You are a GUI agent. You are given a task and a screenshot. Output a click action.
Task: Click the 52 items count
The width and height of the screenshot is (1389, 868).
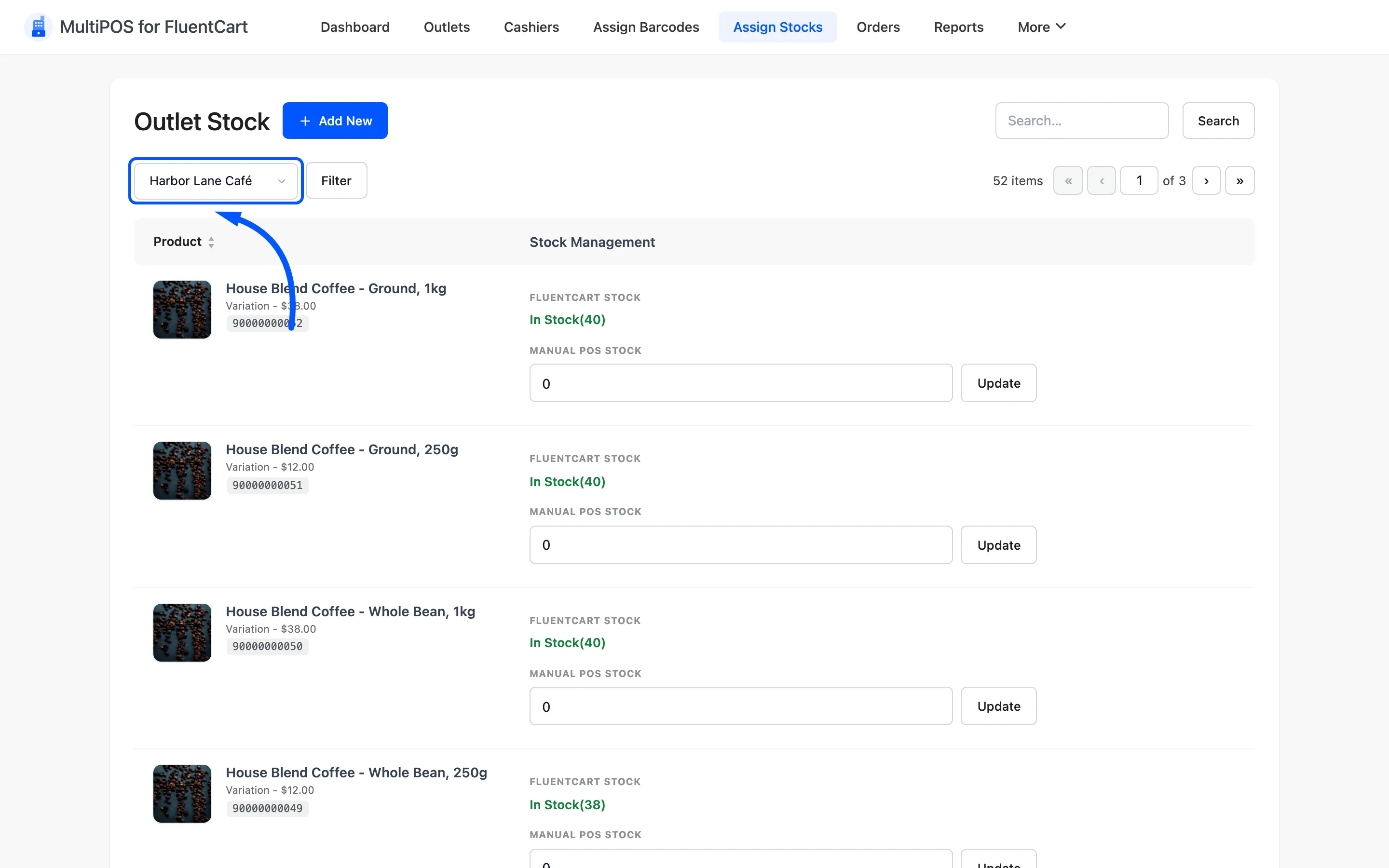1017,181
